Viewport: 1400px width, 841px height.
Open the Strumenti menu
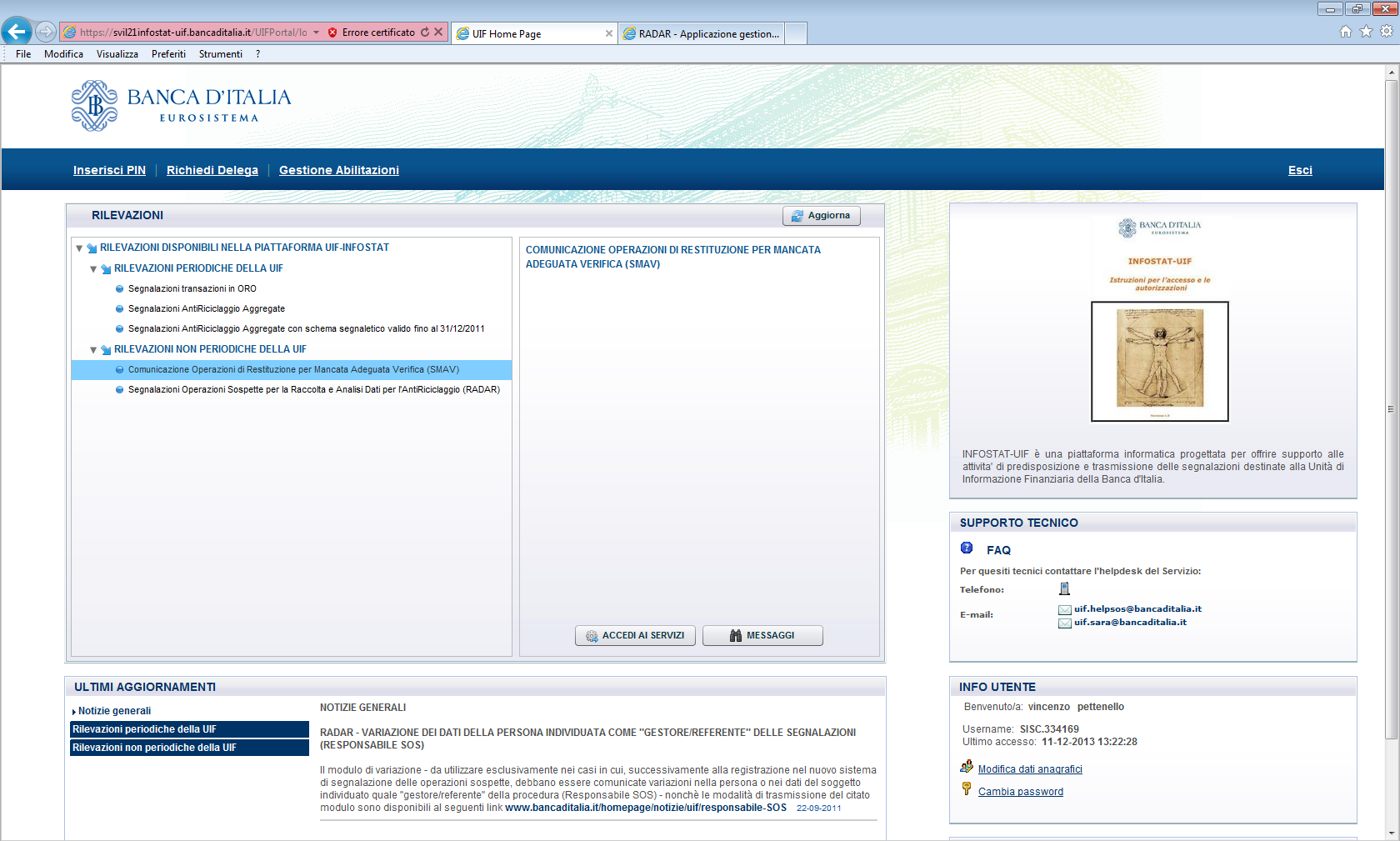tap(221, 54)
